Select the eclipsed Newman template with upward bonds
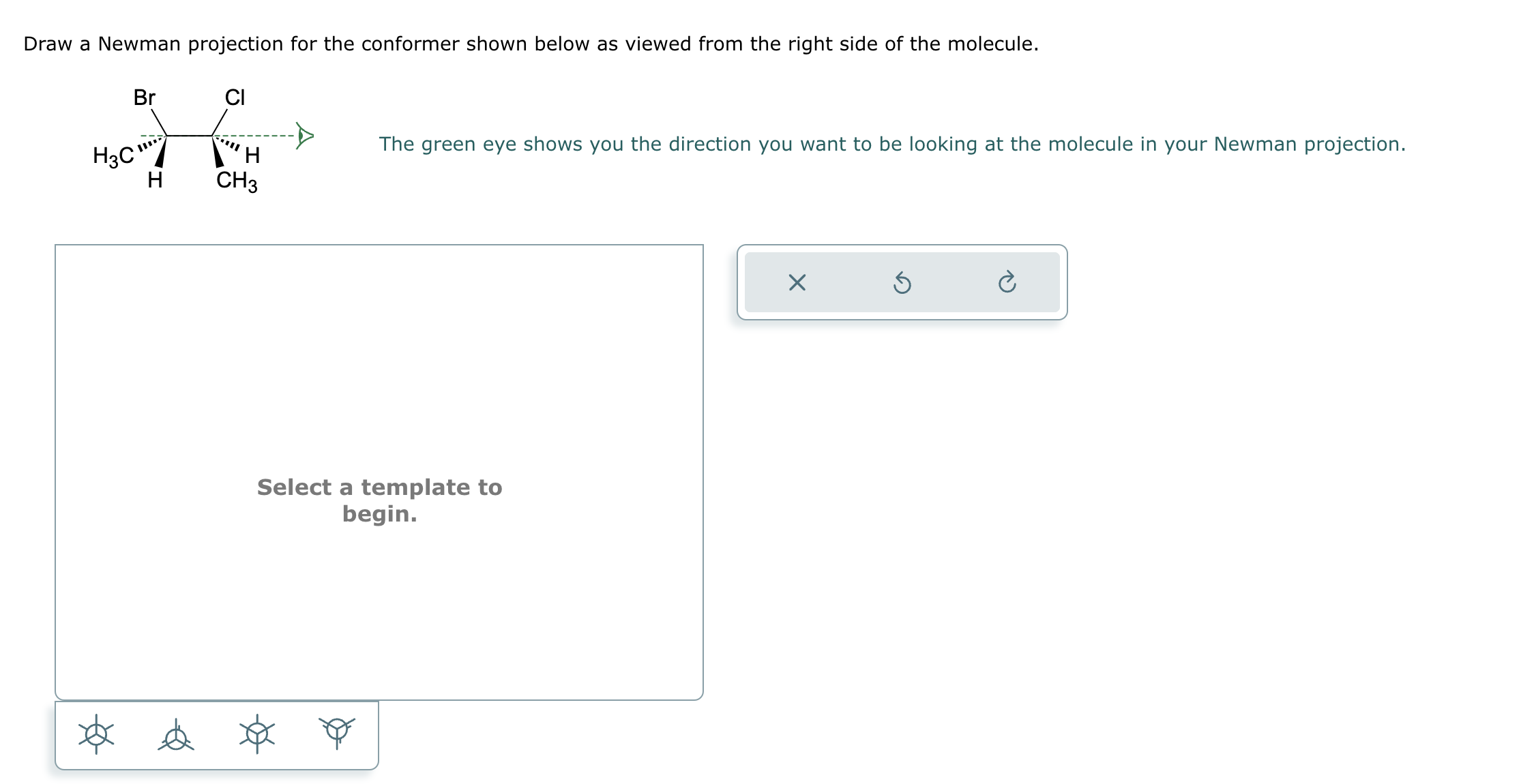This screenshot has height=784, width=1536. [x=177, y=734]
